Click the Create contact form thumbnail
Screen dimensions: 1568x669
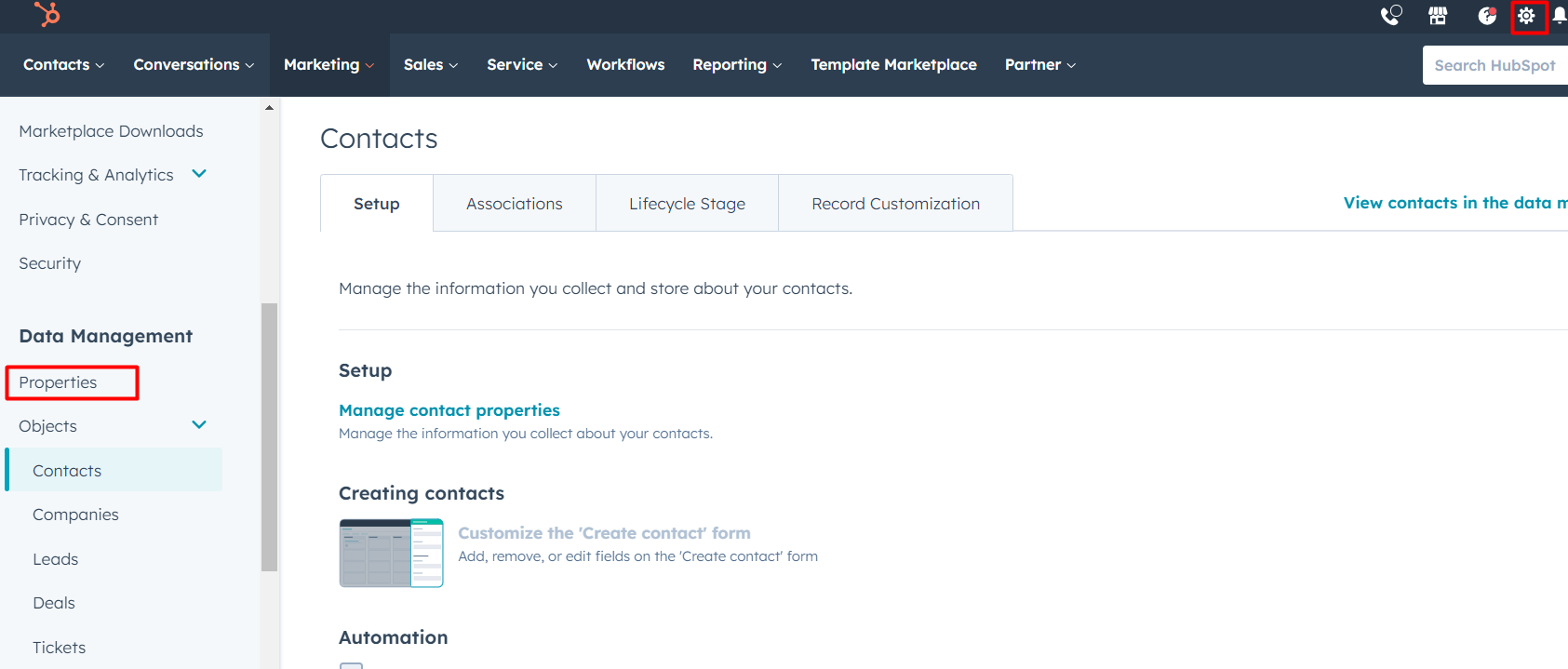click(x=391, y=553)
